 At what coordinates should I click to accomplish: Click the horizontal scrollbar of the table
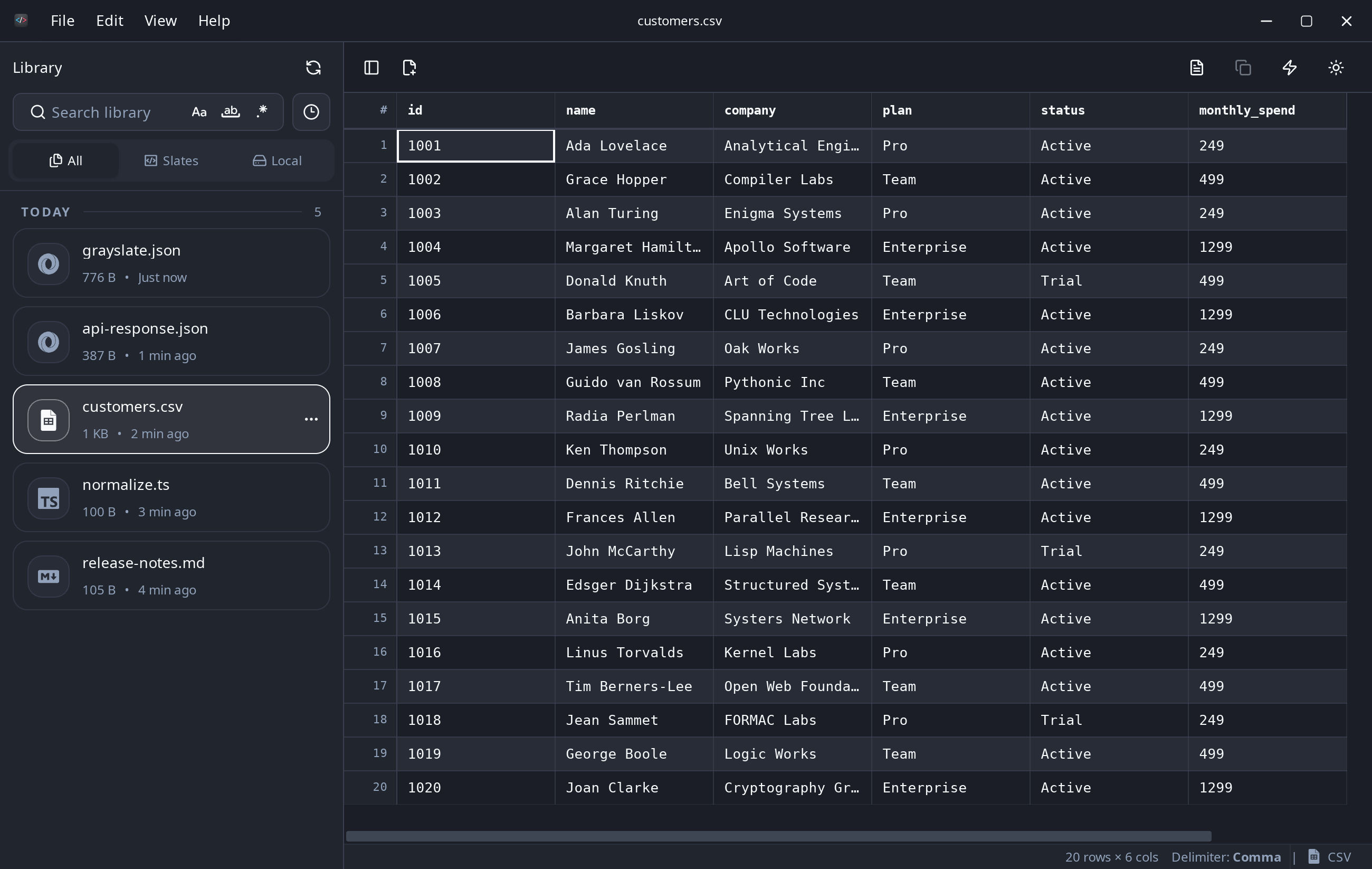click(778, 836)
